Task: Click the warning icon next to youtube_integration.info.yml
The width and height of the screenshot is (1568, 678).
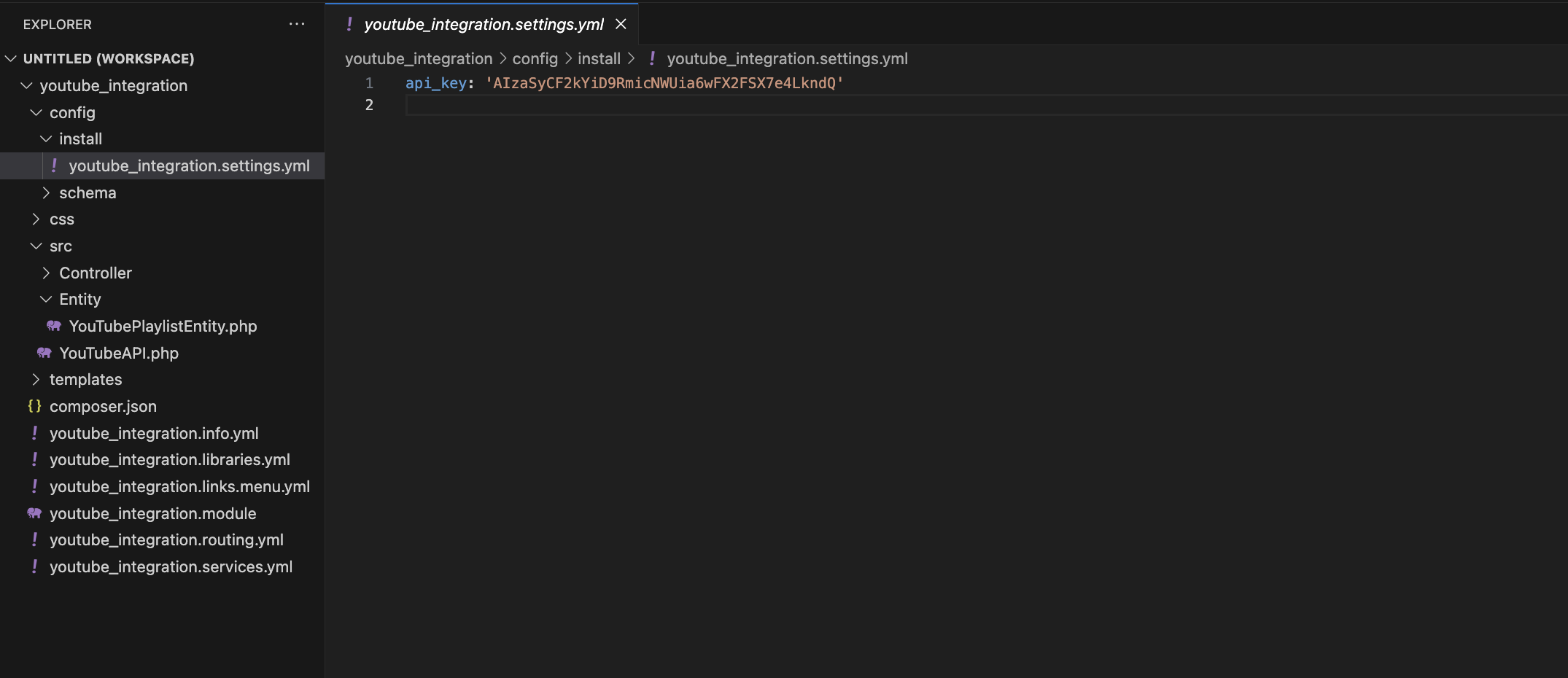Action: point(34,433)
